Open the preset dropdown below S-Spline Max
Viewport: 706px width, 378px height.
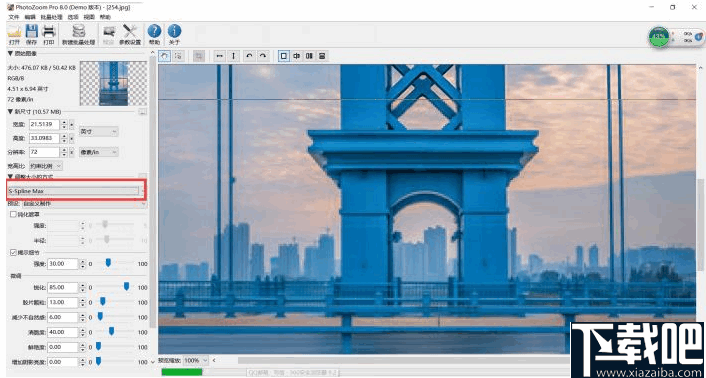point(85,204)
